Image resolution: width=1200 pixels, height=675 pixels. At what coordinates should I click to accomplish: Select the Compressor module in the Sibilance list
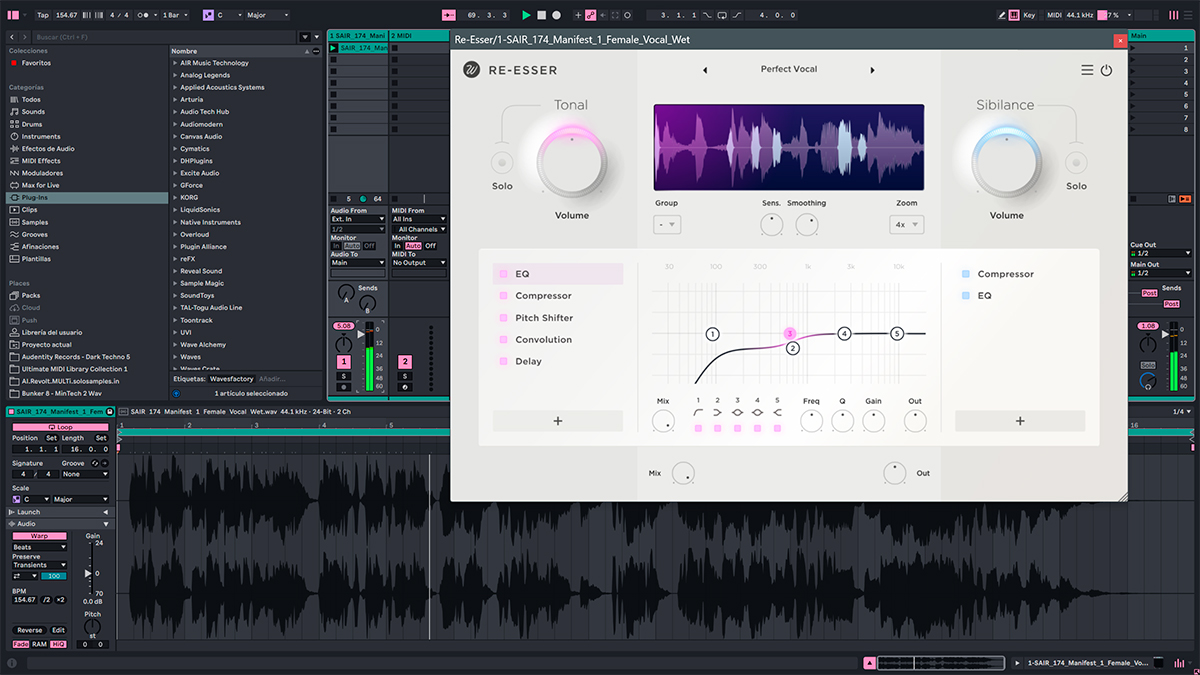pyautogui.click(x=1005, y=274)
